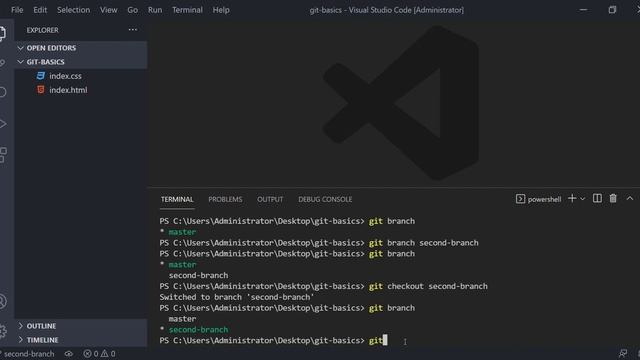Open the Terminal menu
This screenshot has width=640, height=360.
pos(187,10)
